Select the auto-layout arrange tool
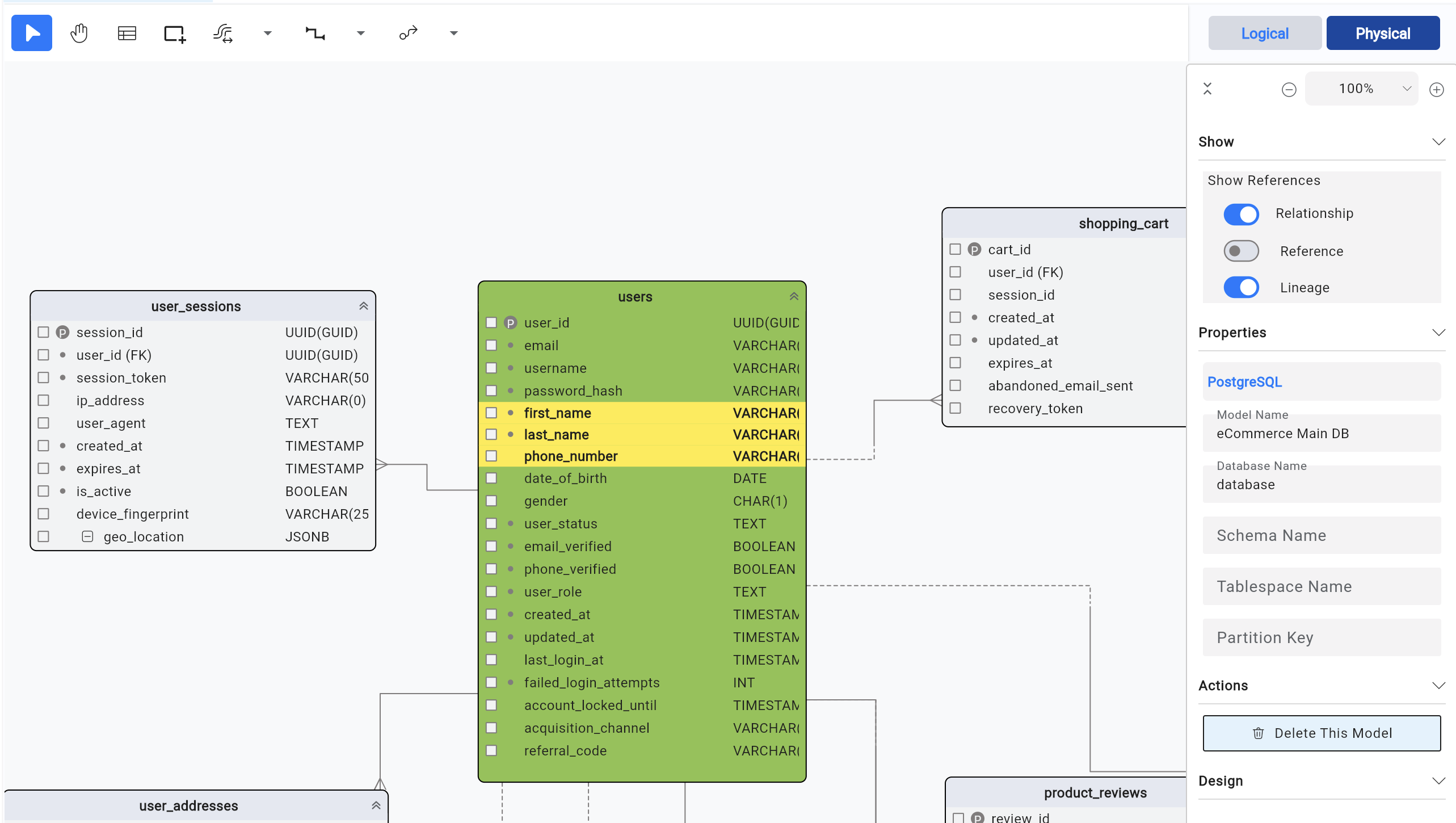This screenshot has height=823, width=1456. (222, 32)
